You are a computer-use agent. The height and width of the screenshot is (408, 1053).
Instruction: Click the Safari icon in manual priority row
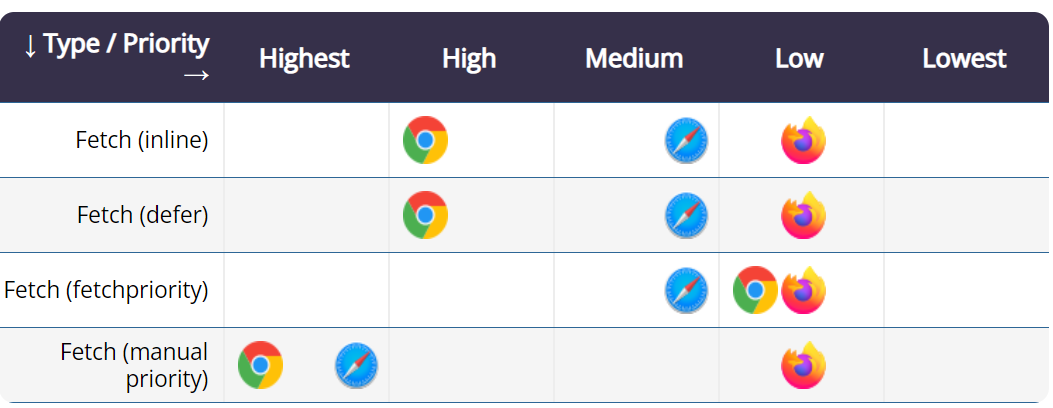point(356,365)
